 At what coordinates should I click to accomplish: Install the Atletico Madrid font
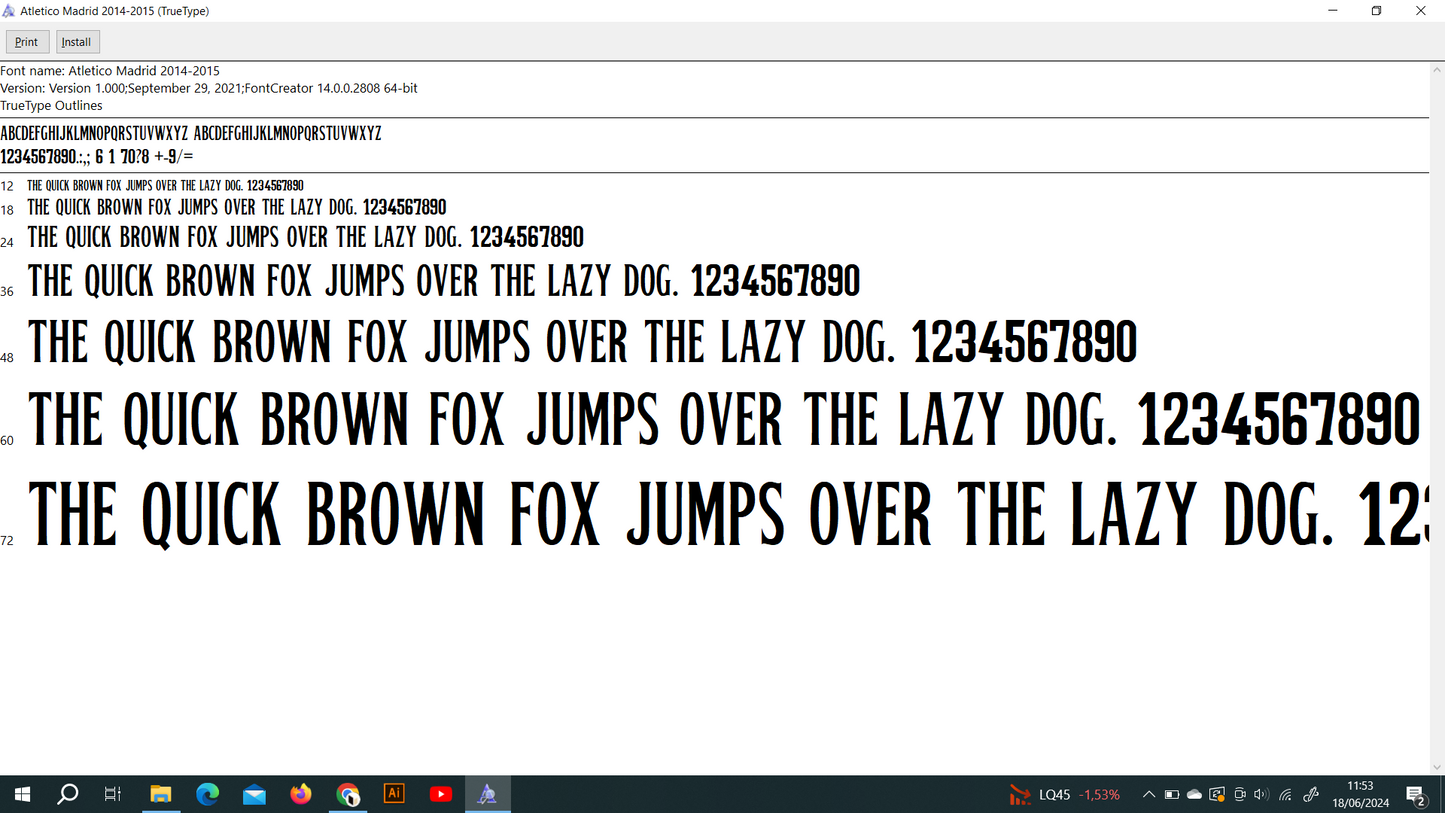tap(77, 42)
